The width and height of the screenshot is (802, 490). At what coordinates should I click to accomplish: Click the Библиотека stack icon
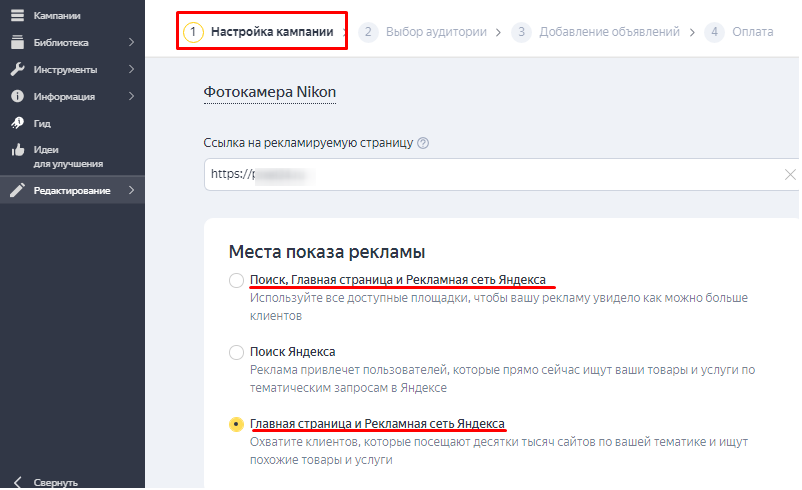(17, 42)
